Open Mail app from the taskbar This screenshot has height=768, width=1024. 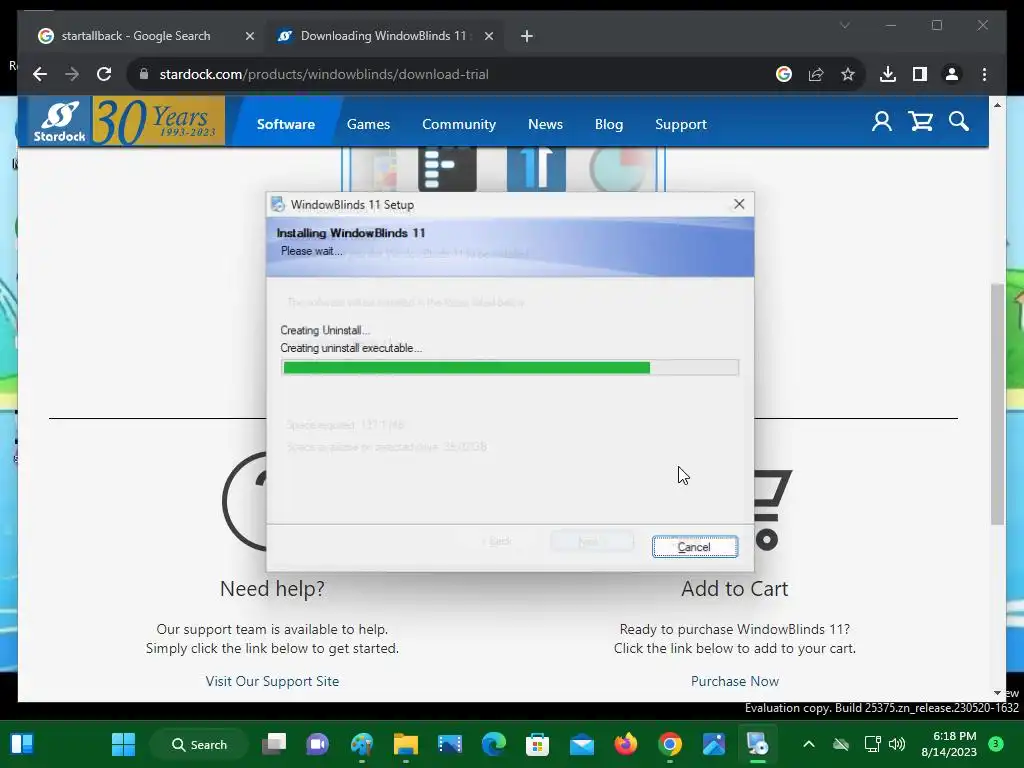click(x=581, y=744)
